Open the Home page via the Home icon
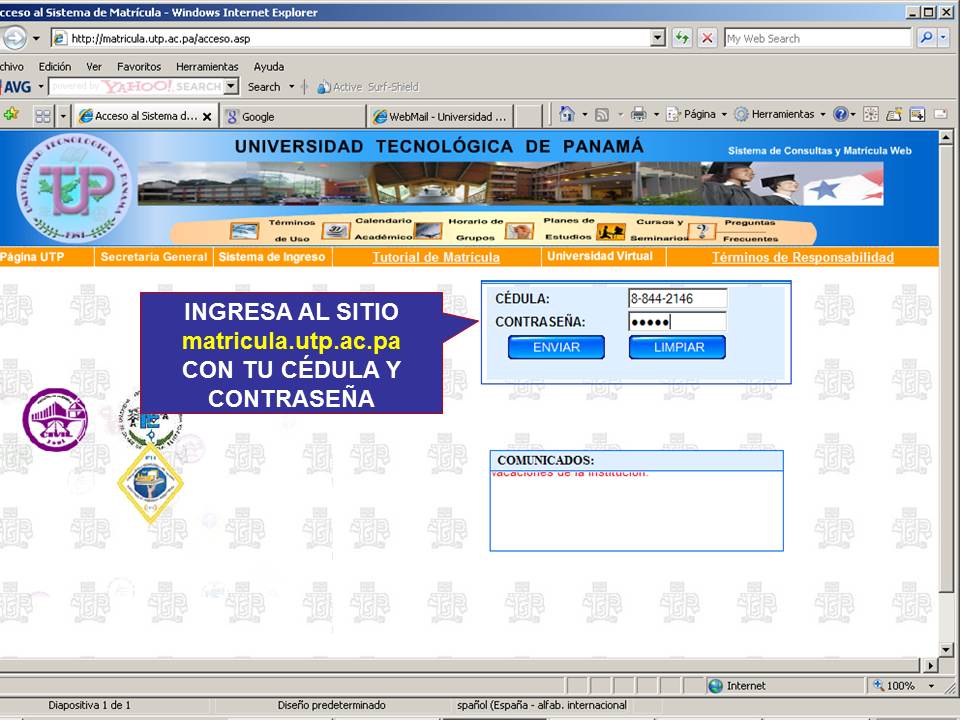The width and height of the screenshot is (960, 720). coord(566,112)
